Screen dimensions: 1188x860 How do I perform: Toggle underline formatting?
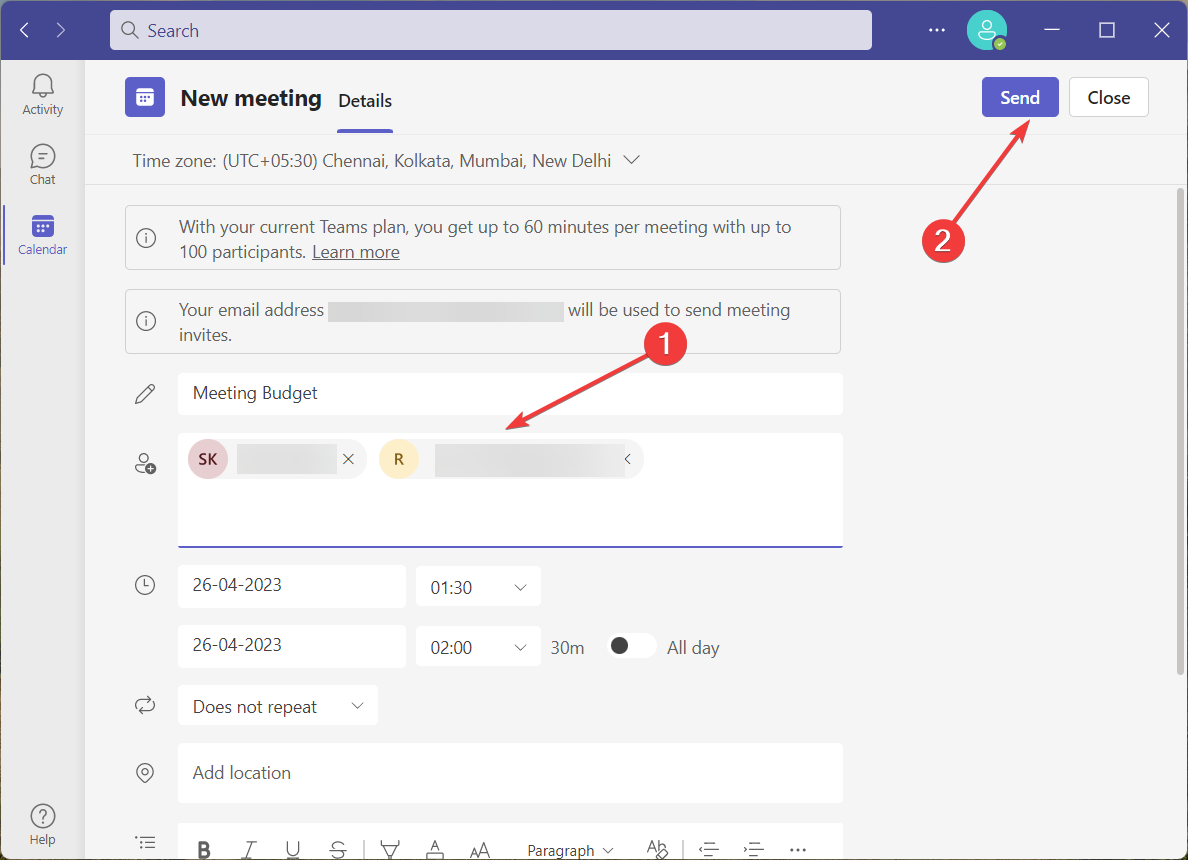point(293,849)
